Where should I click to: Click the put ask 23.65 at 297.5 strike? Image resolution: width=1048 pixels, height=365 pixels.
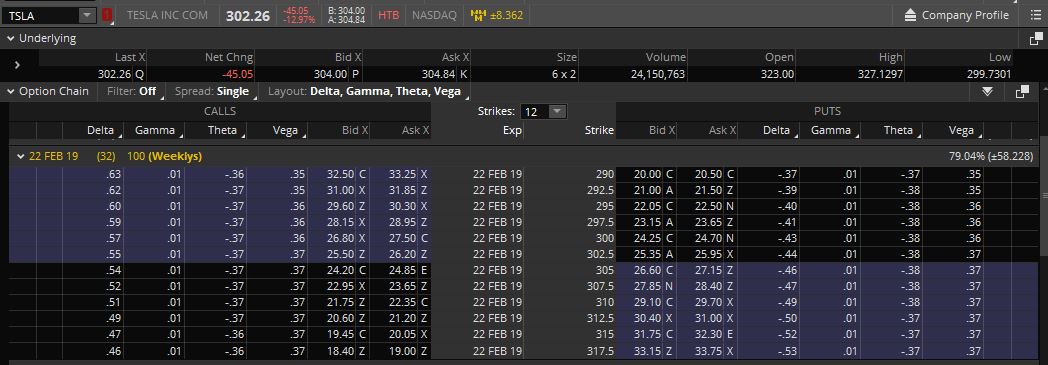(708, 222)
